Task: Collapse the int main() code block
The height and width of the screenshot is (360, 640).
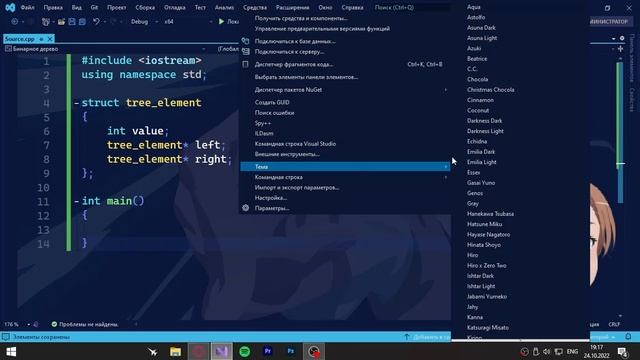Action: [x=76, y=201]
